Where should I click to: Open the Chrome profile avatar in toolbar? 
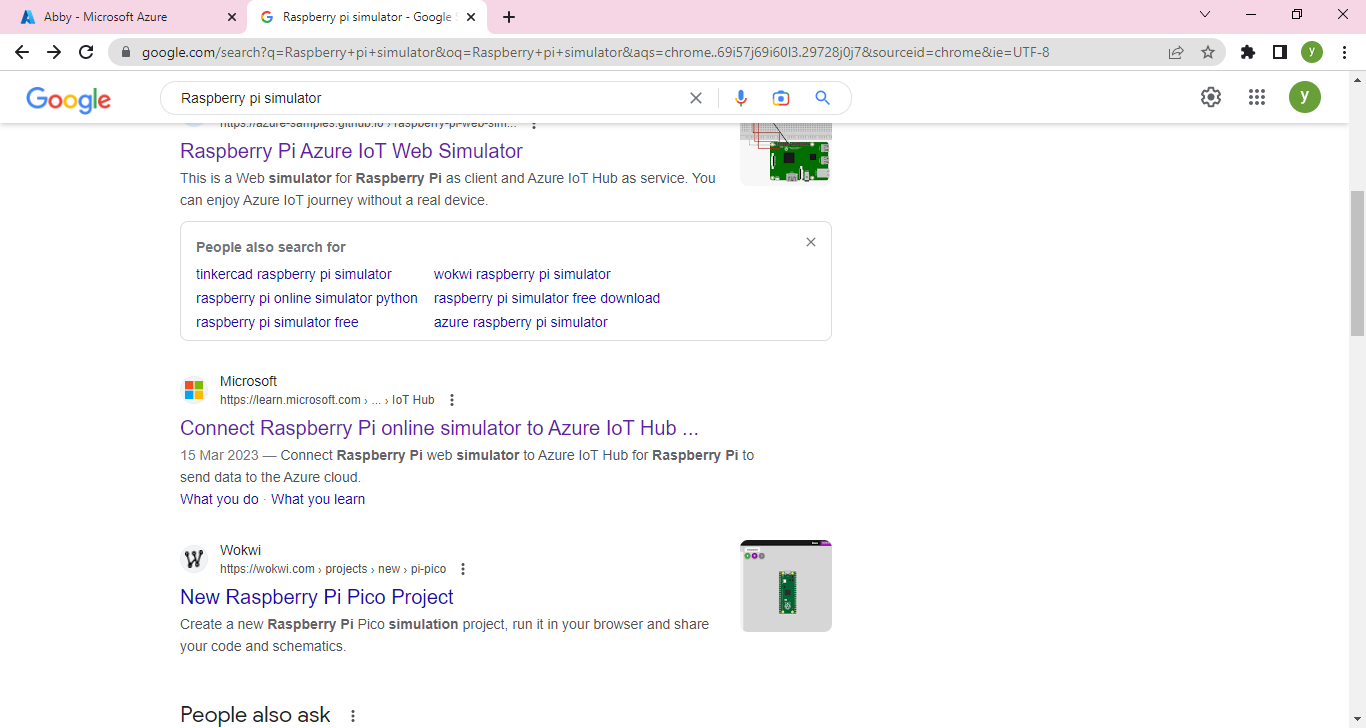[x=1312, y=52]
